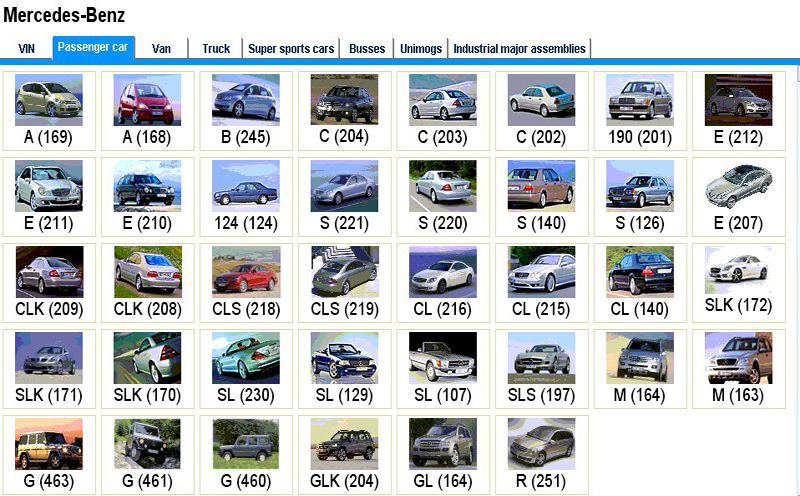Choose the CL (140) model
This screenshot has width=800, height=496.
click(640, 283)
